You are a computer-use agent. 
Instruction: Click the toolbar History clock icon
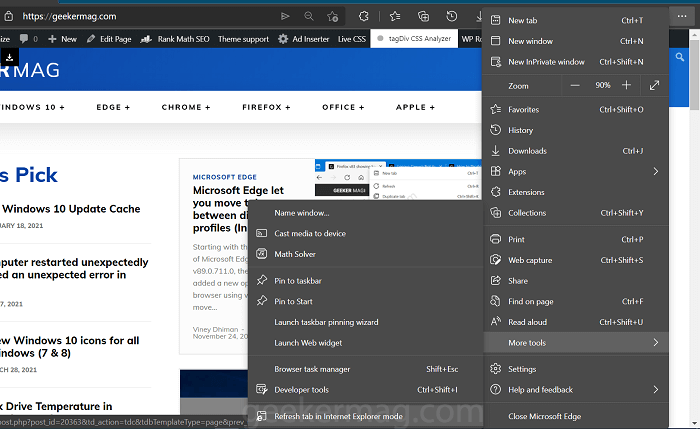[x=452, y=17]
